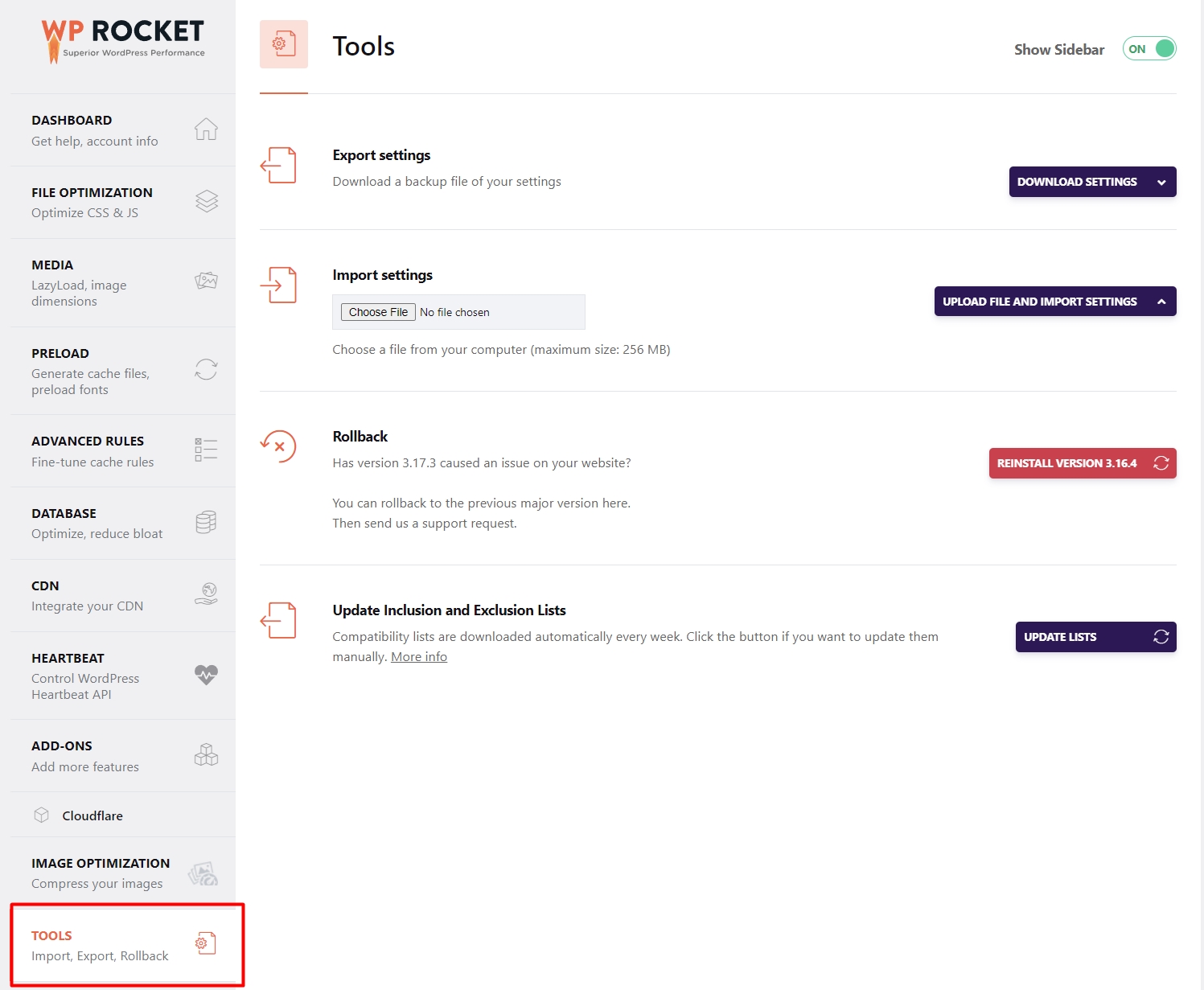Click 'You can rollback to the previous' text
The width and height of the screenshot is (1204, 990).
point(481,503)
